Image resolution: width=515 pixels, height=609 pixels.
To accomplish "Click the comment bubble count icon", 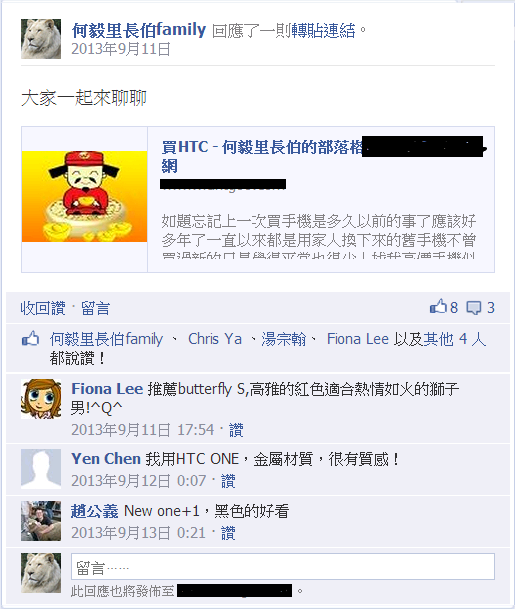I will [x=473, y=308].
